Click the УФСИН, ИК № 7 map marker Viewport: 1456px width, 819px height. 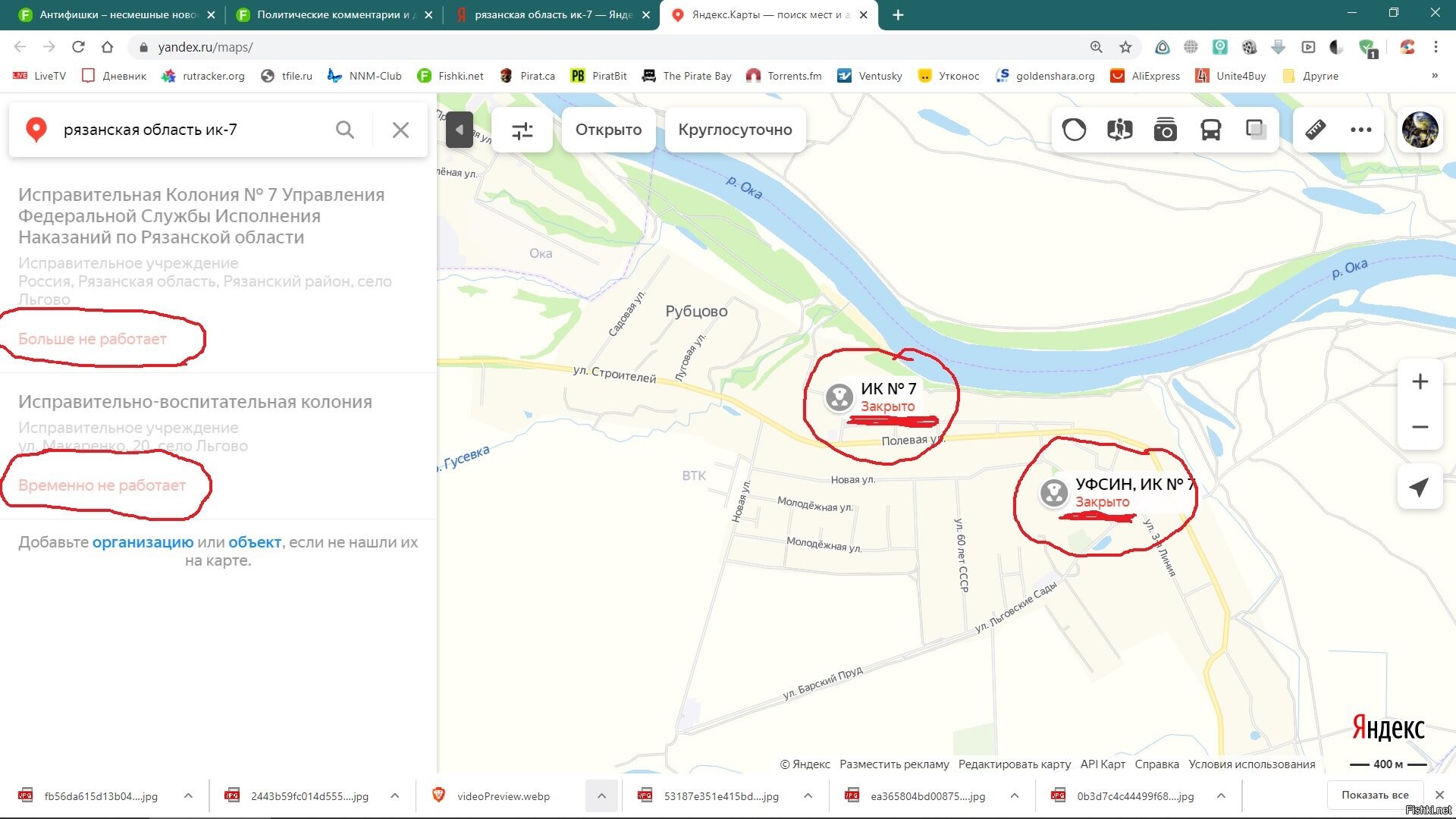1053,493
